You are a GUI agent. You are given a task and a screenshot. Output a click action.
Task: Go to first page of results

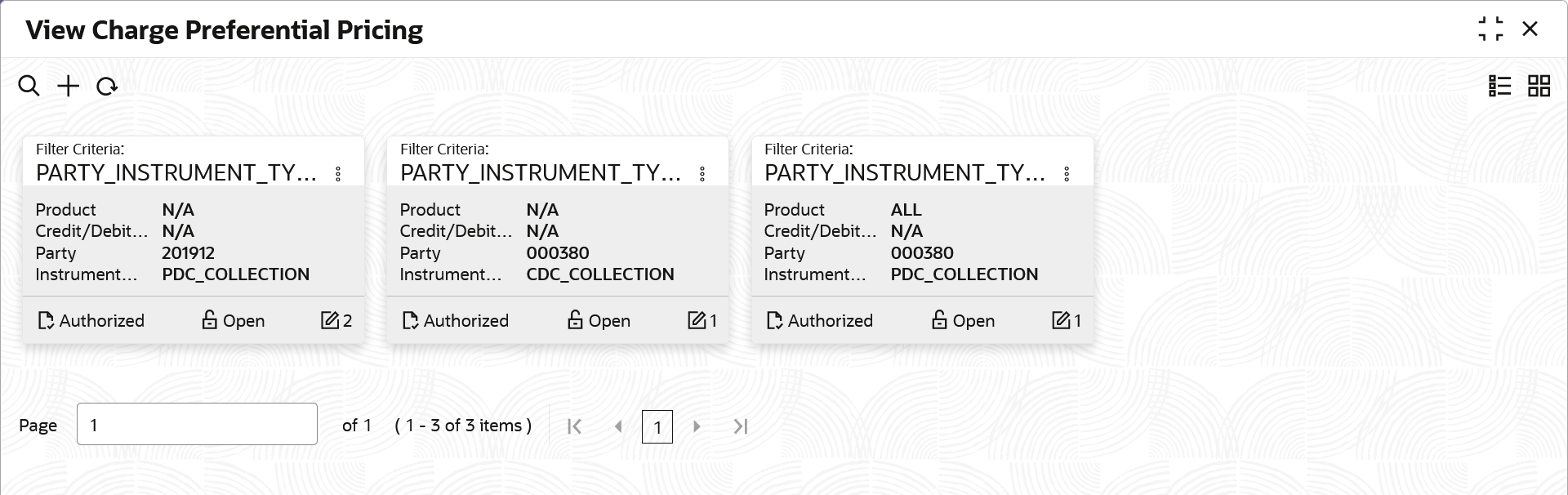(x=575, y=426)
